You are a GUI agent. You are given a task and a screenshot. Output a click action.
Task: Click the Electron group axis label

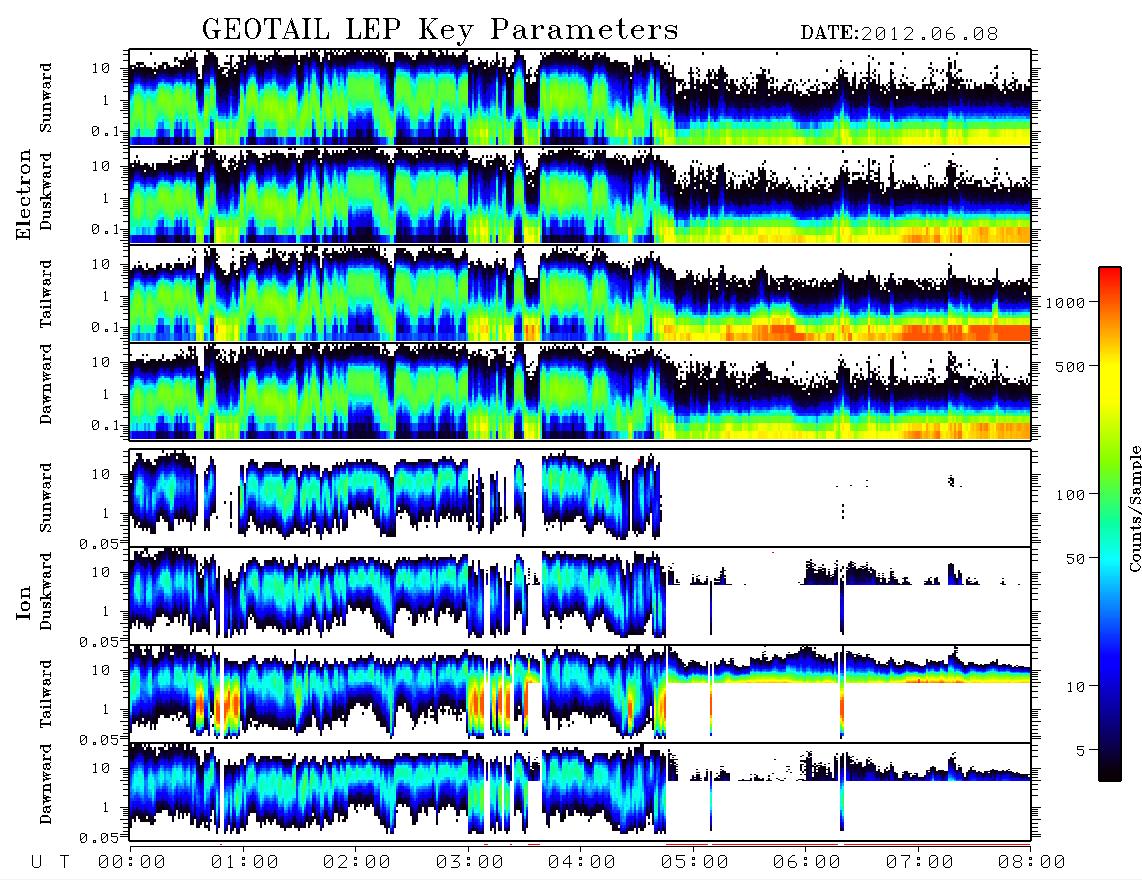[24, 195]
